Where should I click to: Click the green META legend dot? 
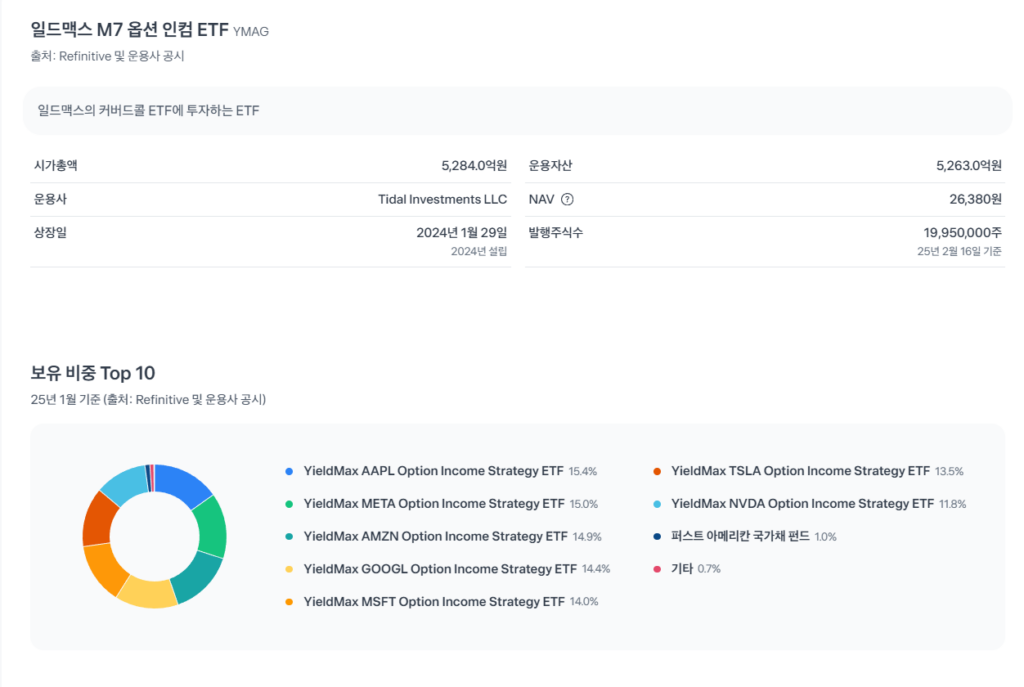[x=289, y=504]
